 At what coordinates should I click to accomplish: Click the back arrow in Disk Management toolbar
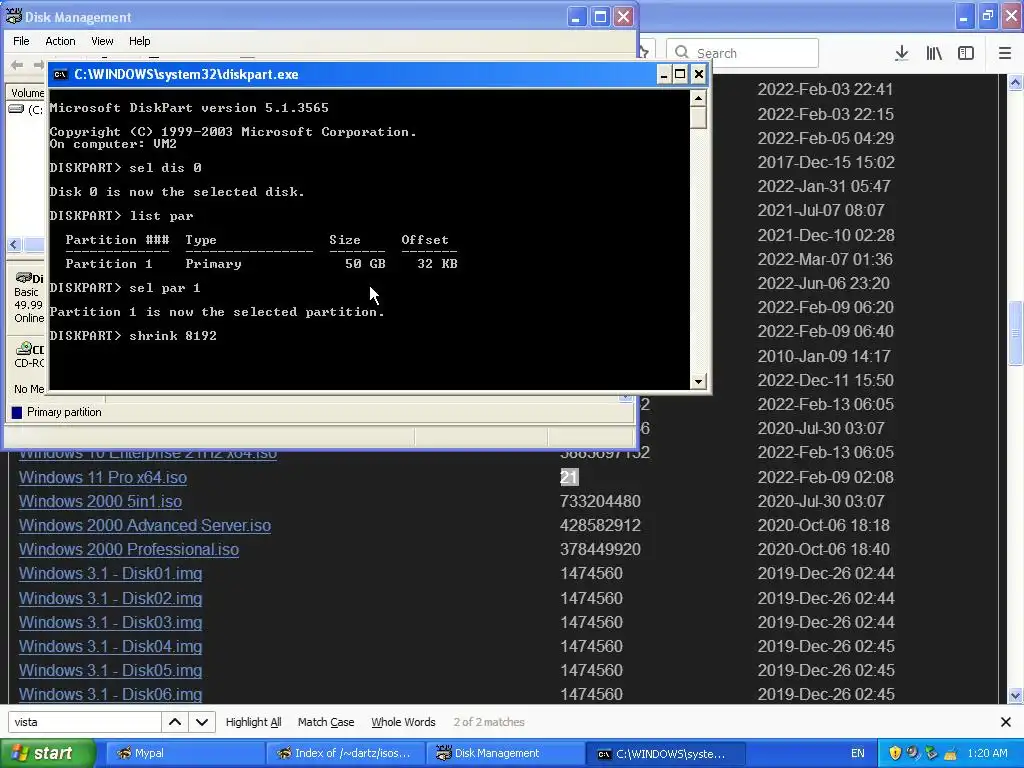click(18, 64)
